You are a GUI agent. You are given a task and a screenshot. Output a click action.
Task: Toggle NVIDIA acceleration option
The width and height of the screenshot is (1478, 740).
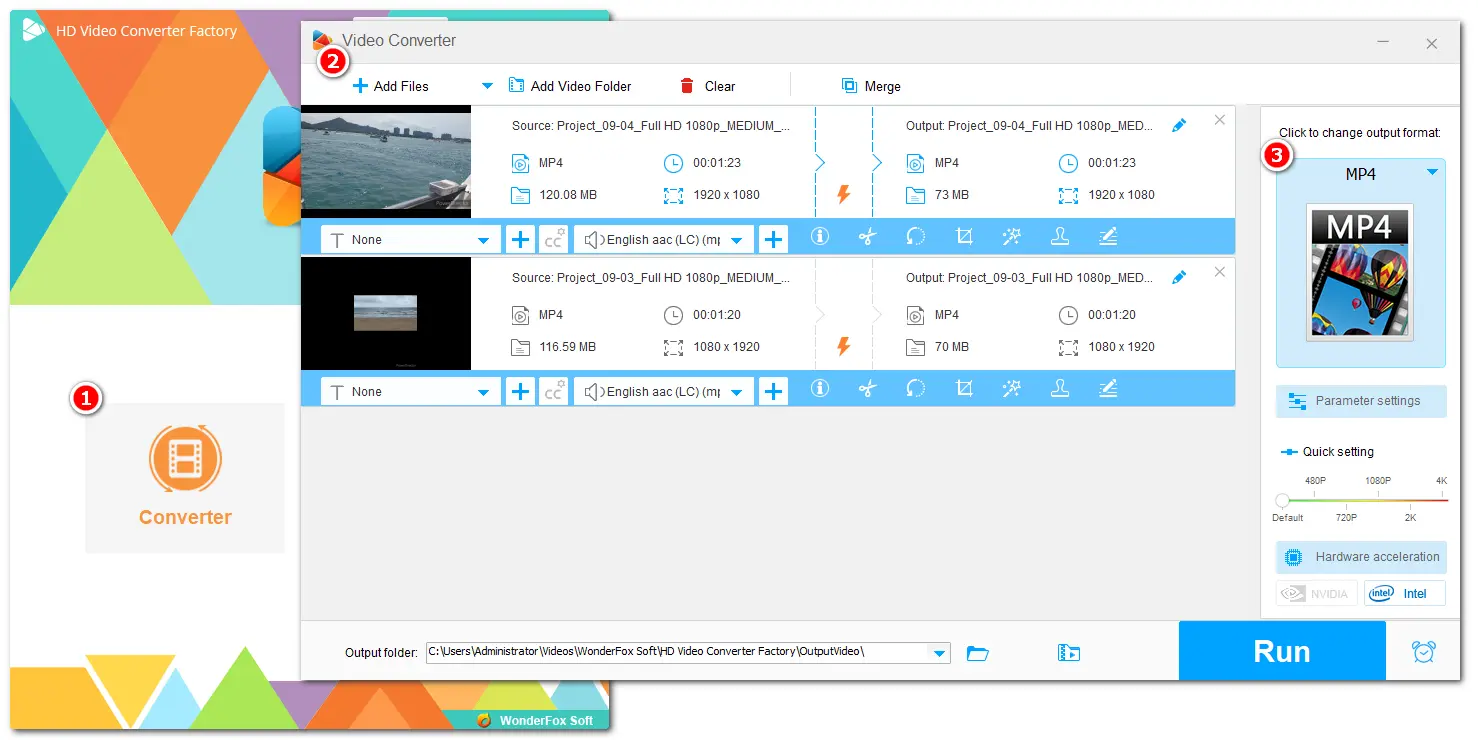pyautogui.click(x=1317, y=593)
